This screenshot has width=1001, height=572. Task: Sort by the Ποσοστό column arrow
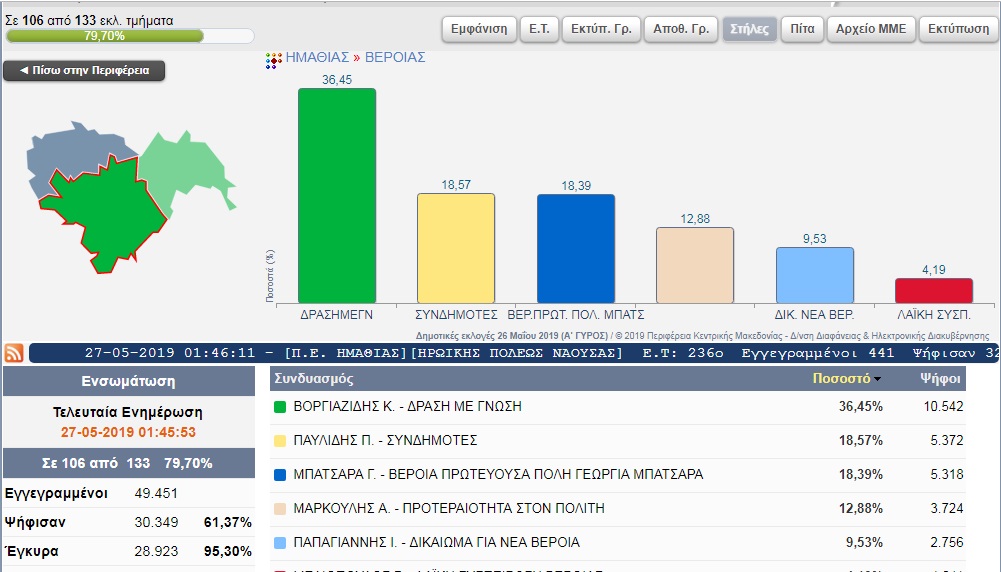coord(877,380)
